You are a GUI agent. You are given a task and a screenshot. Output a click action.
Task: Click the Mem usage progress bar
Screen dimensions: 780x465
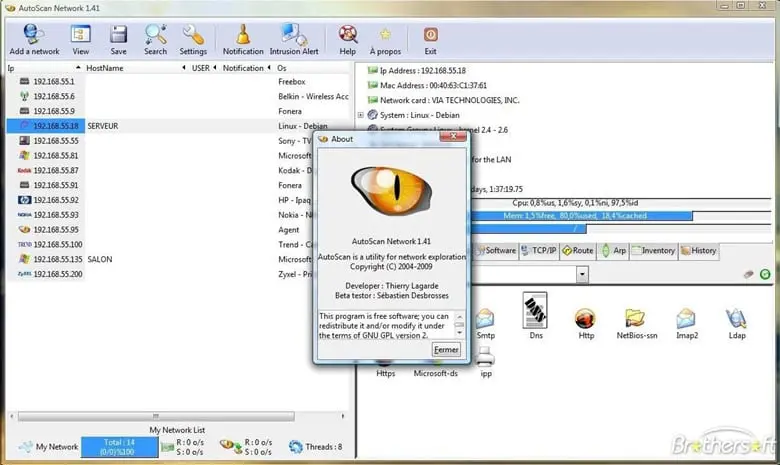580,214
